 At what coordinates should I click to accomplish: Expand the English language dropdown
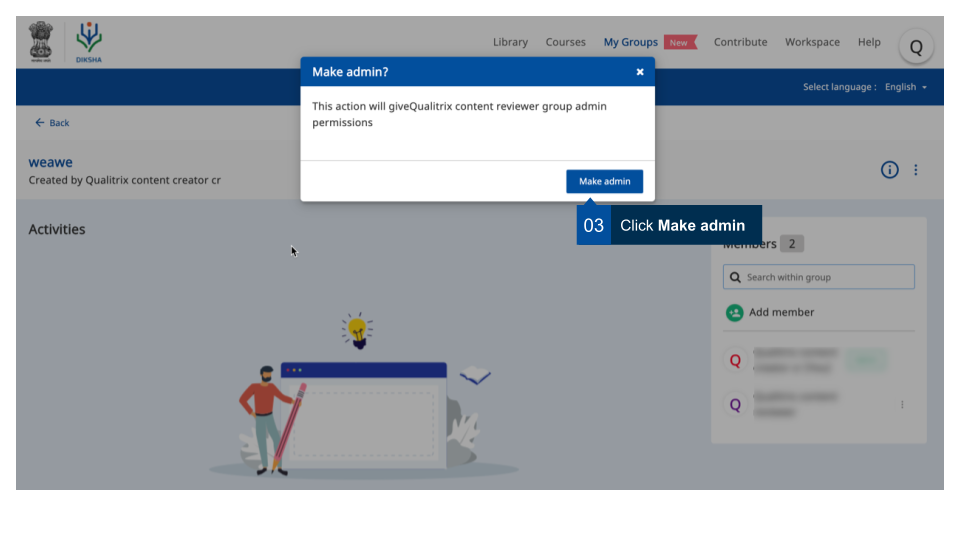click(906, 87)
